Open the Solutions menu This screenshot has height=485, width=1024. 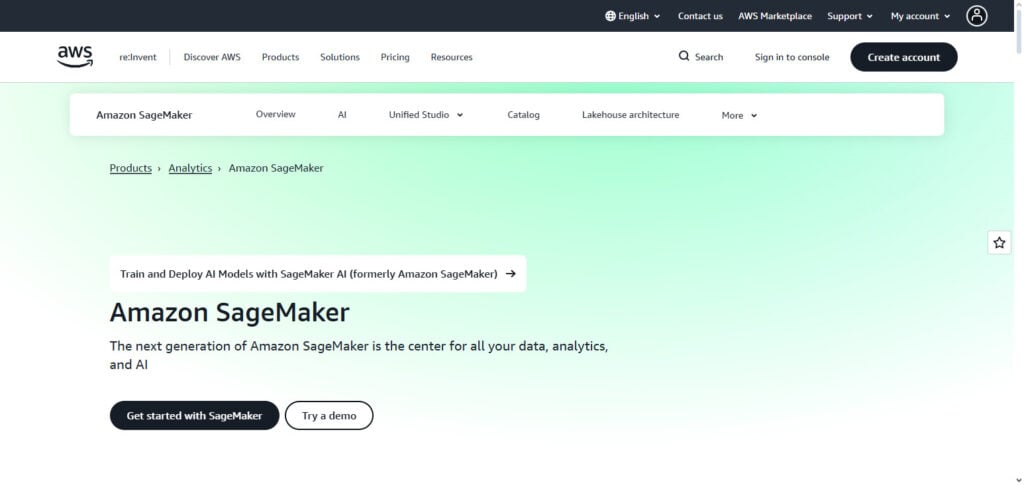point(340,57)
